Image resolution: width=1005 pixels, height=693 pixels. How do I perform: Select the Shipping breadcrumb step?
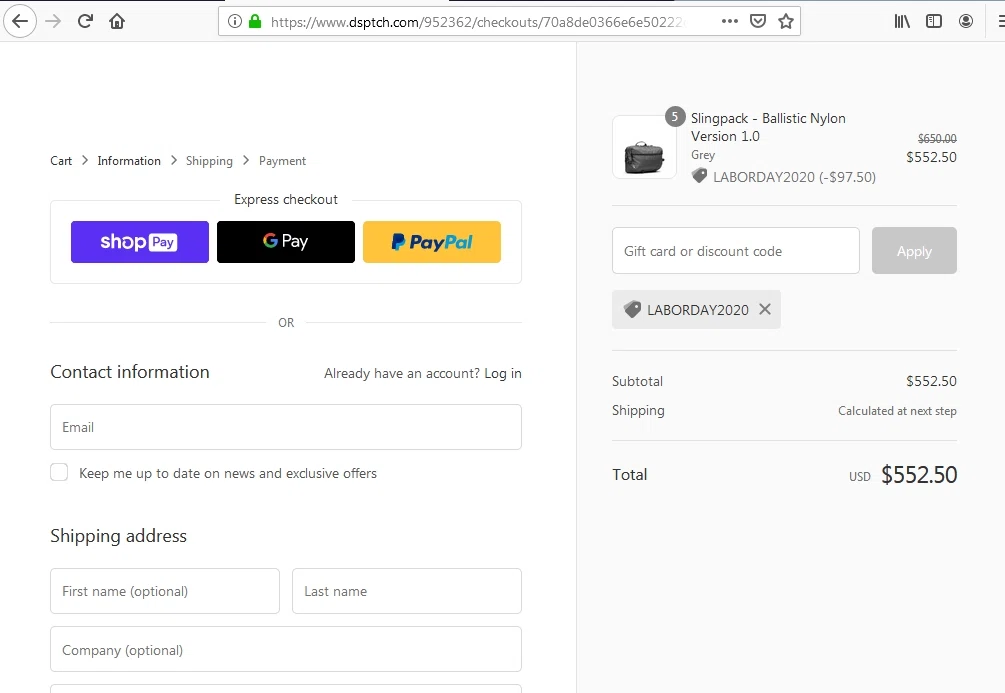[x=209, y=161]
